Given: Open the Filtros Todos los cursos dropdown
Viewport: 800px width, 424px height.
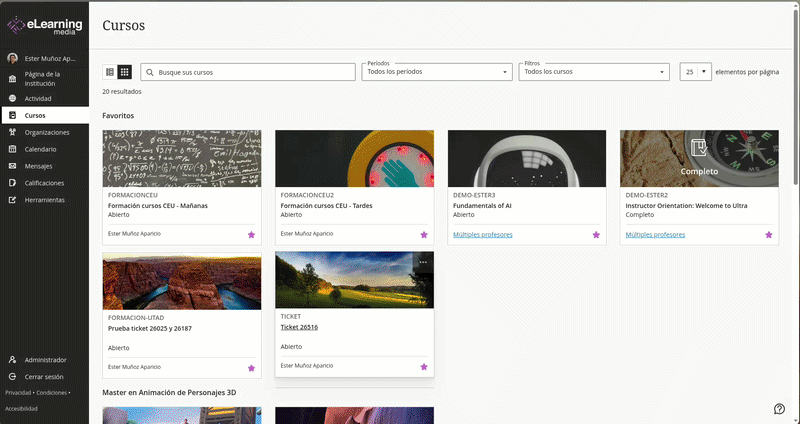Looking at the screenshot, I should click(594, 72).
